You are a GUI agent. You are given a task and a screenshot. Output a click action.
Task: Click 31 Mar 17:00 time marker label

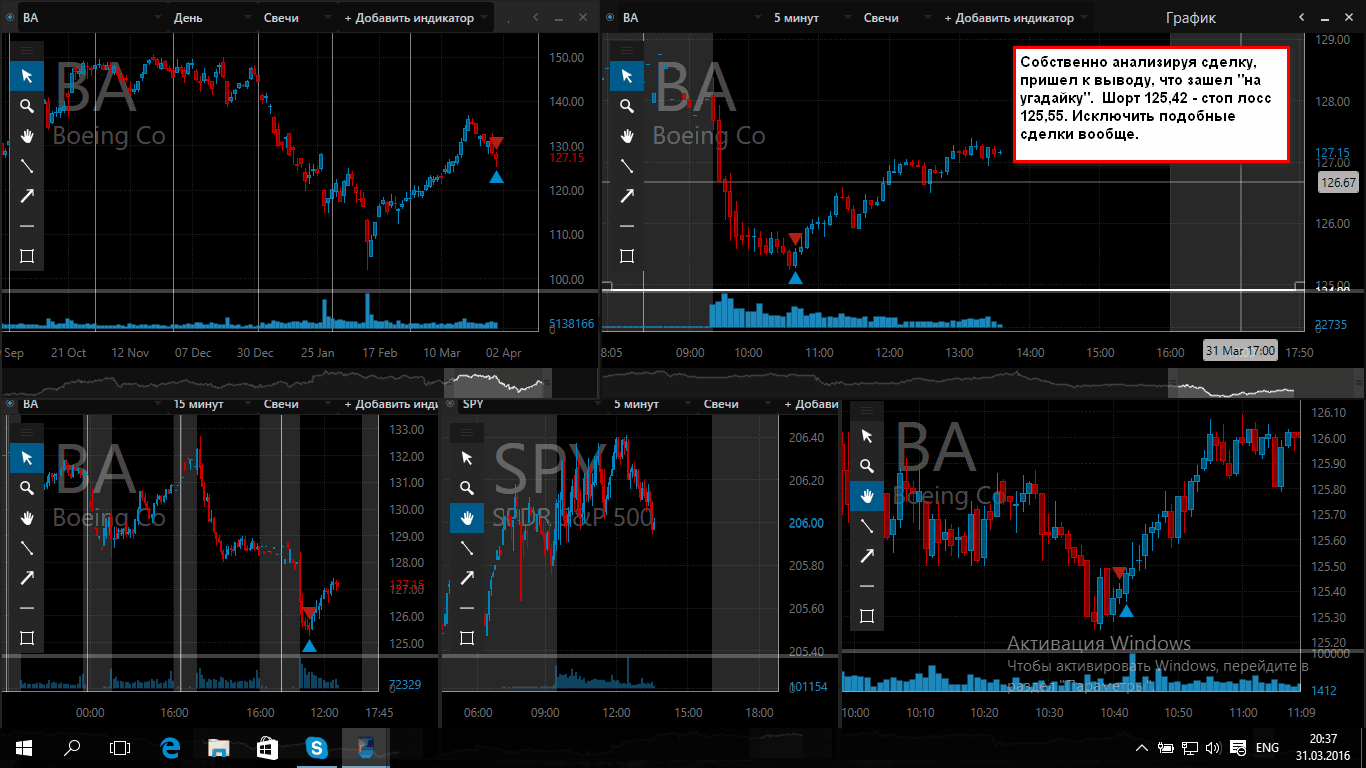click(1240, 351)
